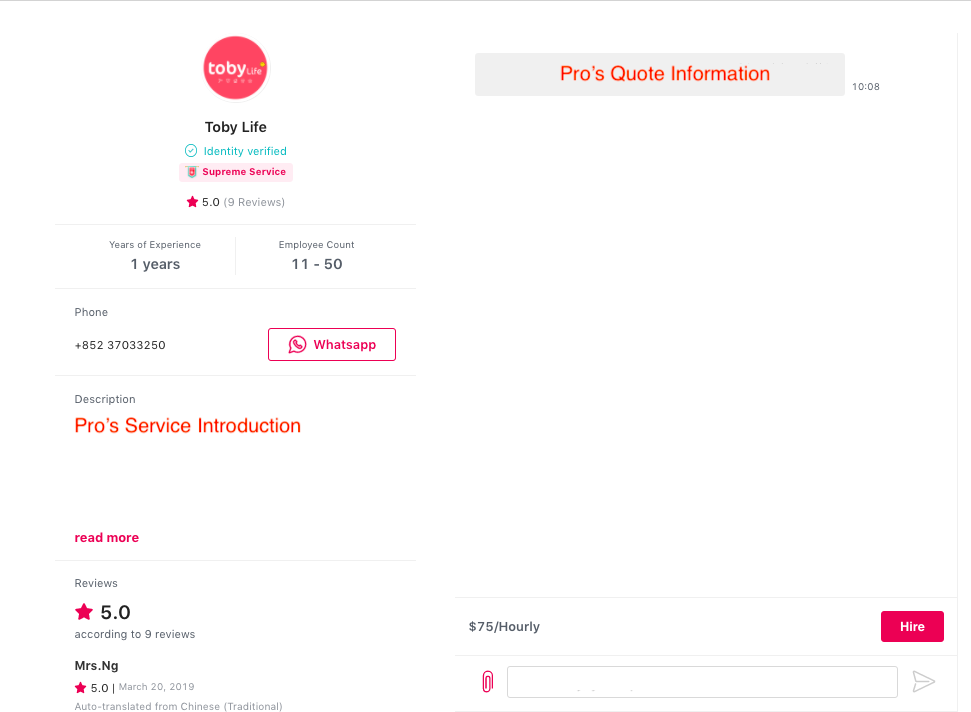Image resolution: width=971 pixels, height=712 pixels.
Task: Open the Pro's Quote Information message
Action: click(660, 74)
